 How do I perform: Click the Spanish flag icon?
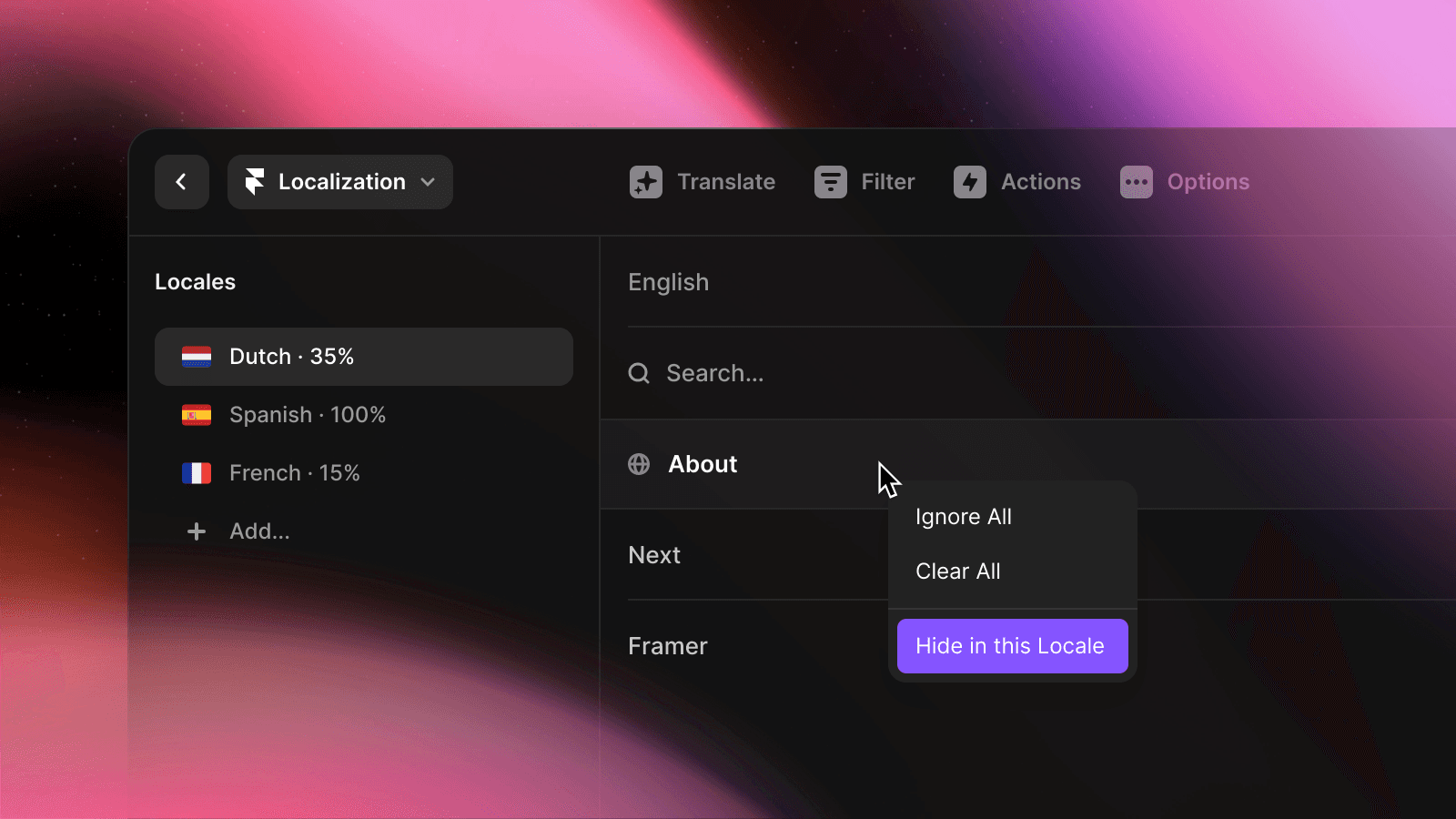point(197,415)
